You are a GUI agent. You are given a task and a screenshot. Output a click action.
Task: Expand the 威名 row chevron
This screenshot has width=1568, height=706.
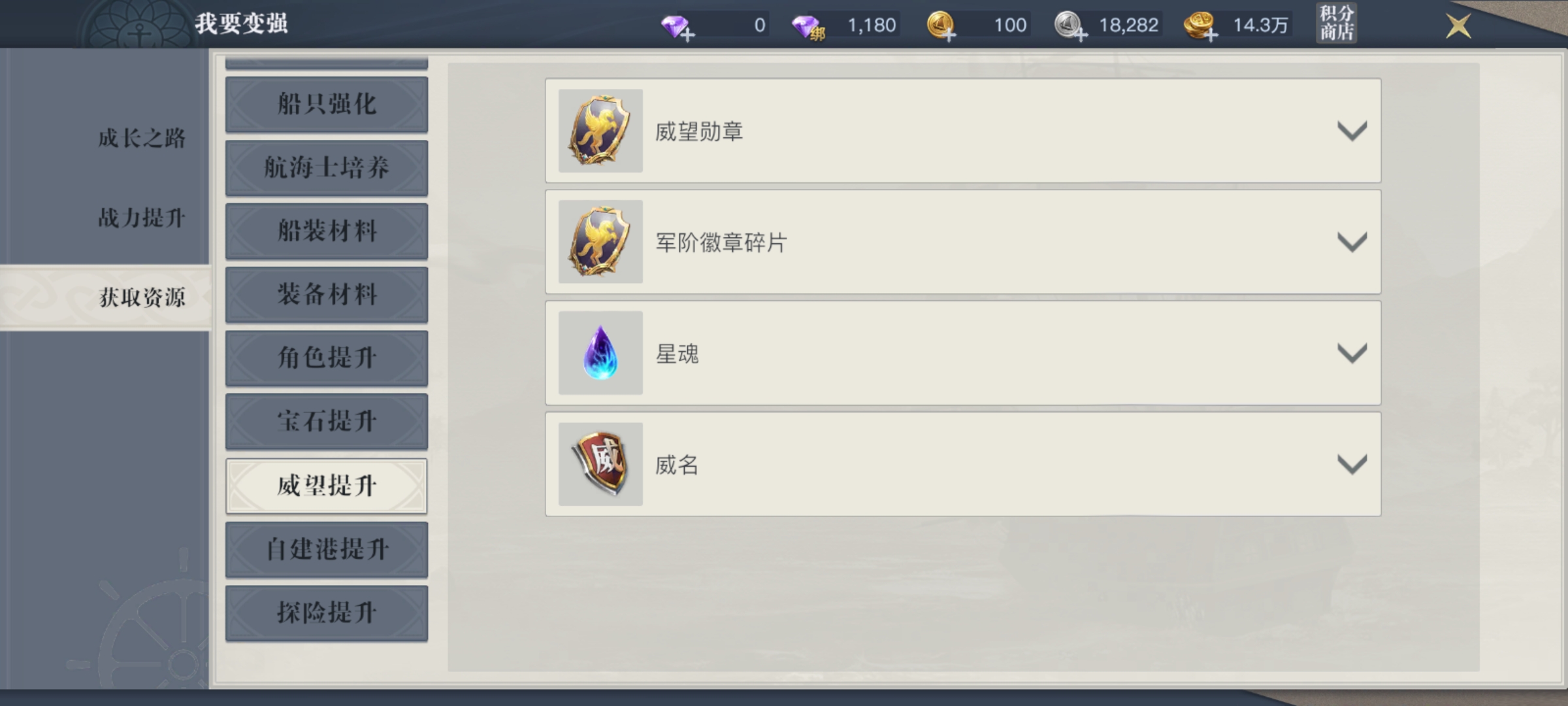(x=1352, y=465)
